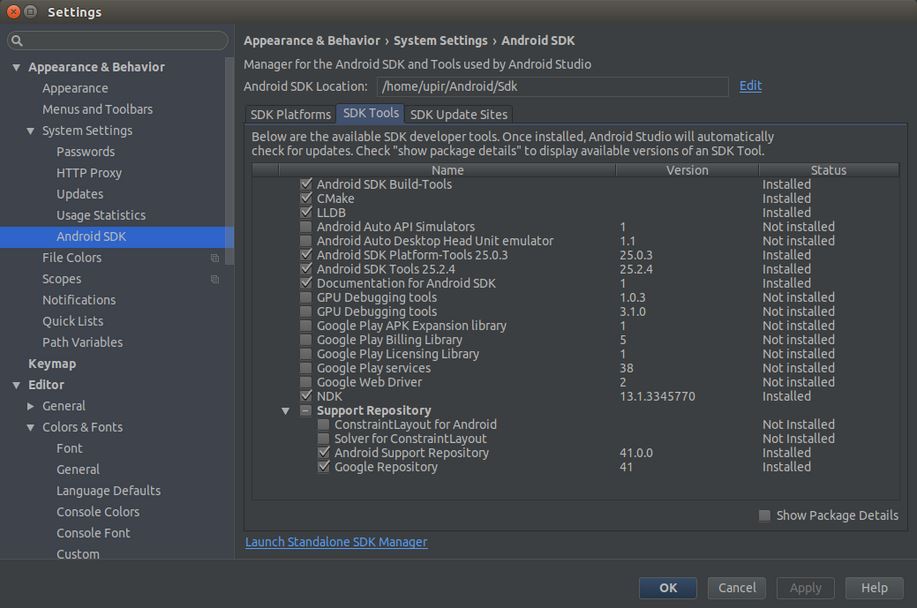Check Solver for ConstraintLayout
Screen dimensions: 917x608
point(323,438)
